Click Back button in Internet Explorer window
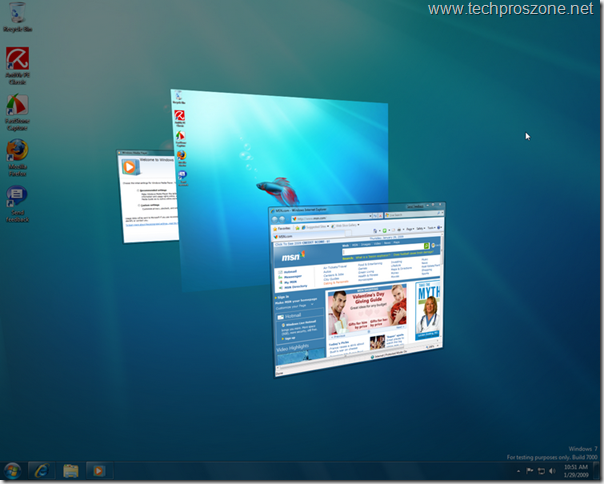 (x=275, y=220)
